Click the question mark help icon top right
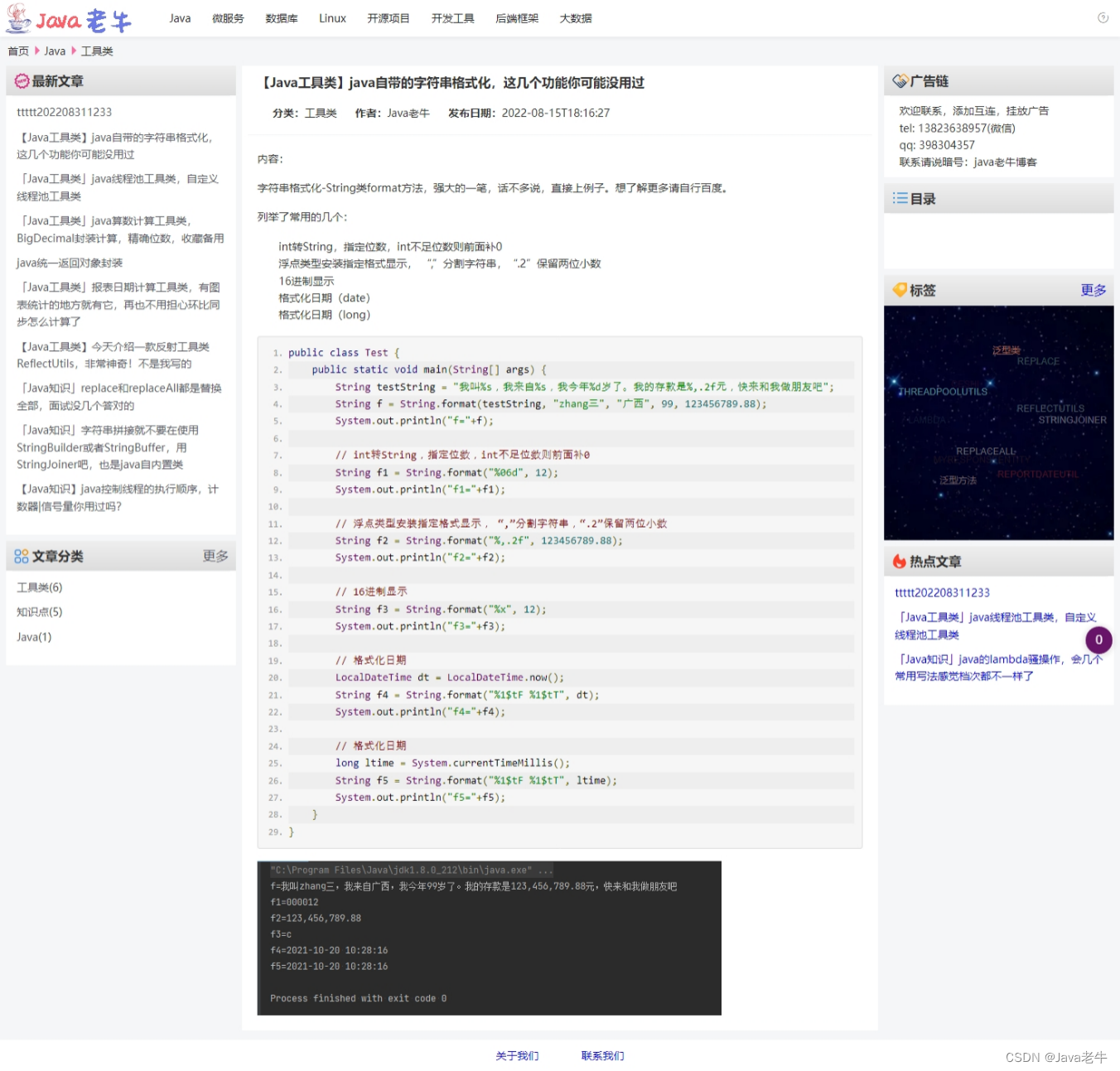The height and width of the screenshot is (1071, 1120). click(1103, 17)
